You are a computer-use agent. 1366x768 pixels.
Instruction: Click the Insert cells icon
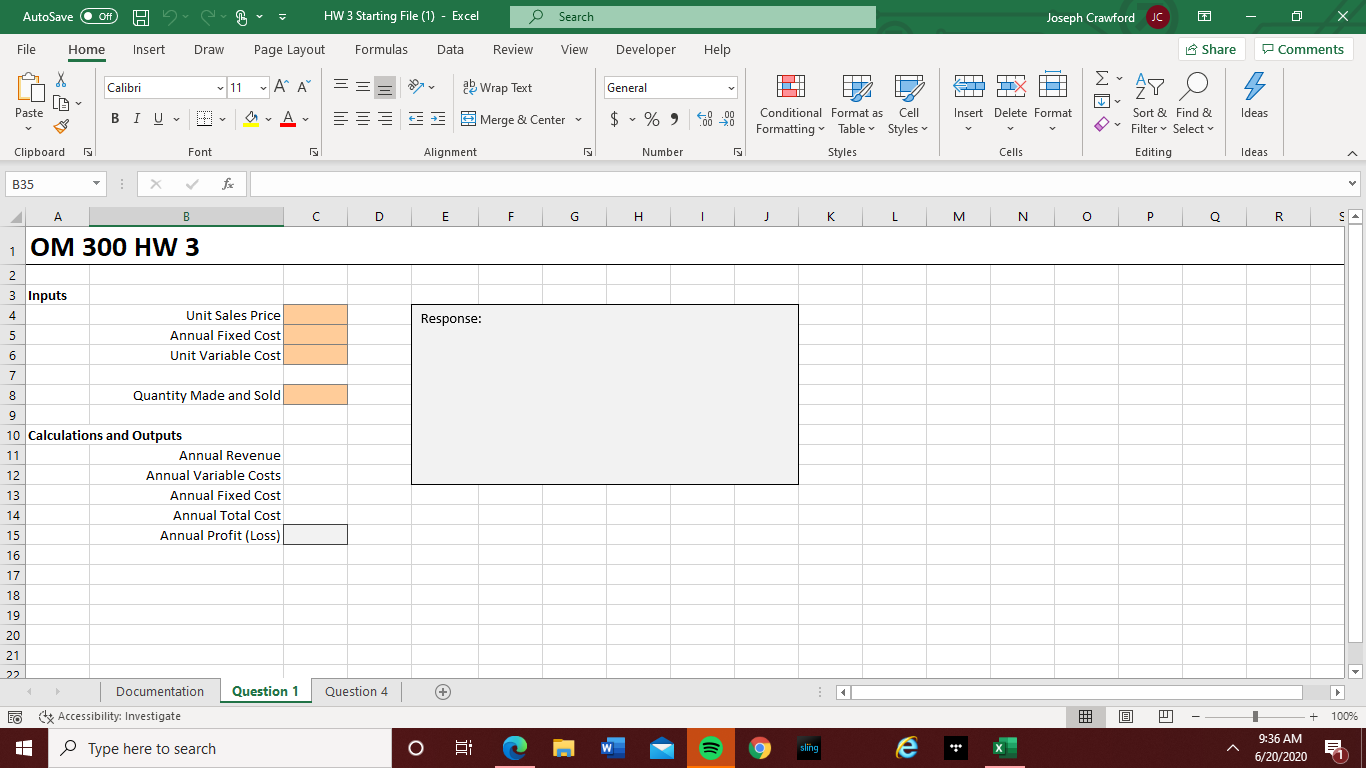(x=968, y=87)
